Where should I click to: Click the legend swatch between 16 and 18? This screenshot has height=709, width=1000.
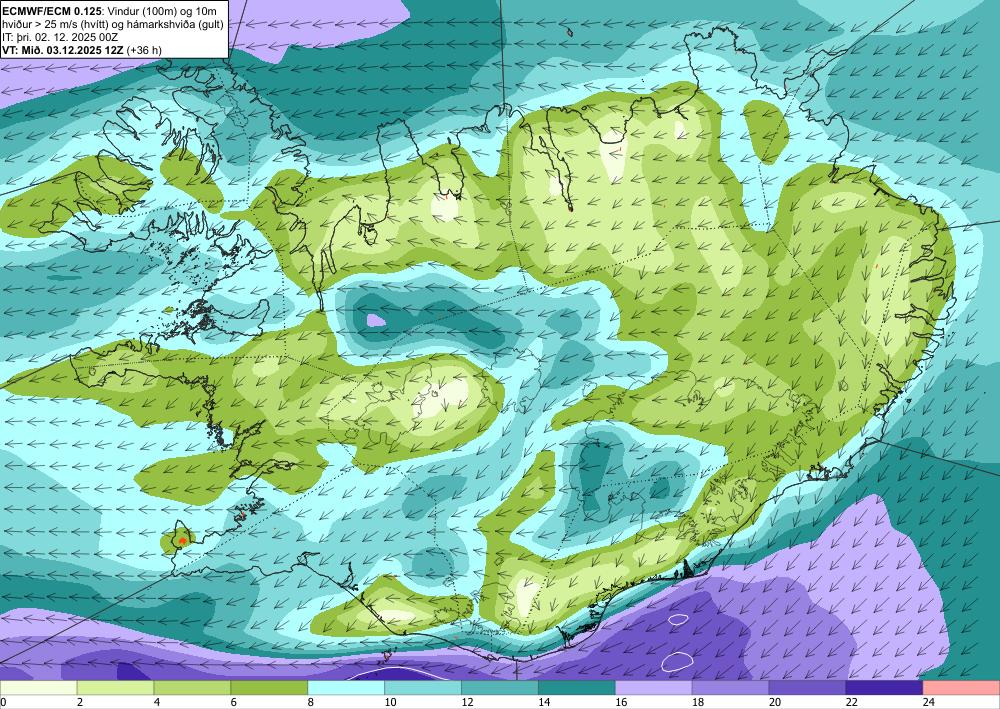pyautogui.click(x=653, y=688)
